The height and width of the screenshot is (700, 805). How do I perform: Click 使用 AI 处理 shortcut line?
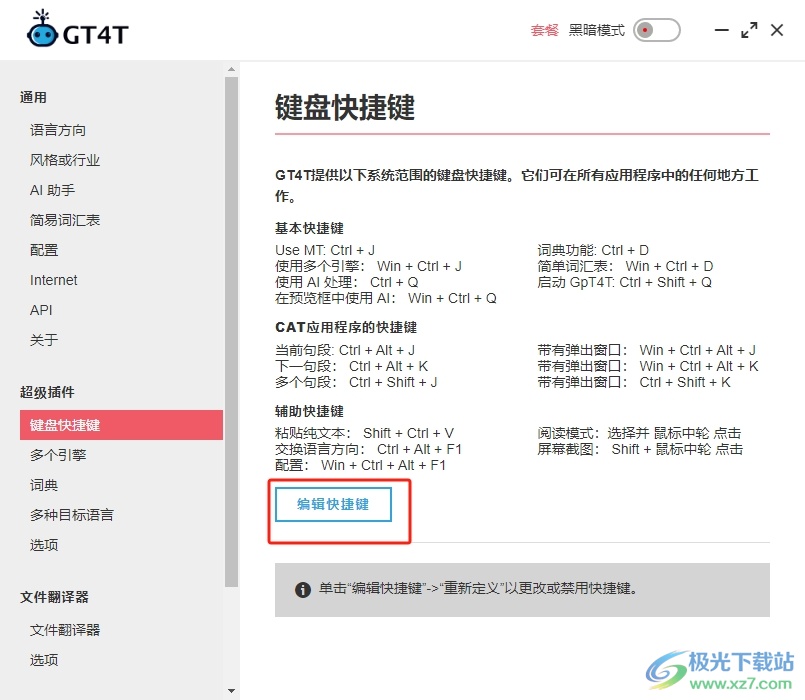pos(347,282)
